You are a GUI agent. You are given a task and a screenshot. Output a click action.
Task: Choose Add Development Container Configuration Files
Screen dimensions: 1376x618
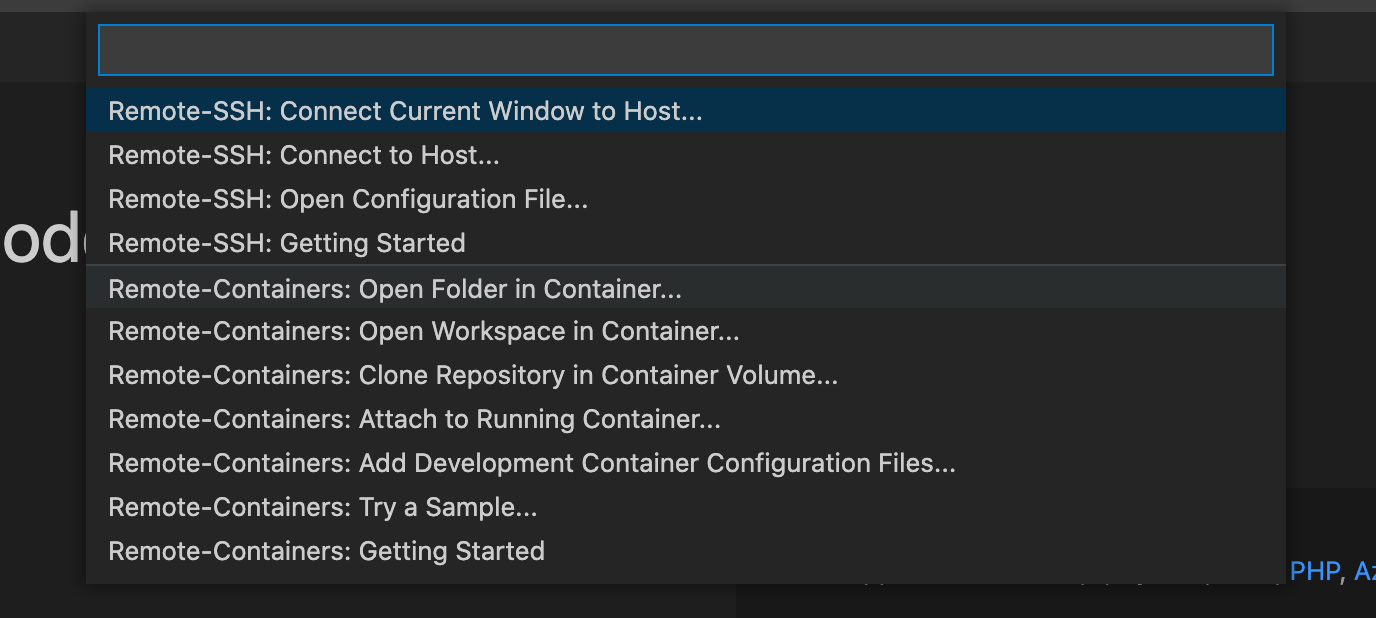(x=532, y=463)
